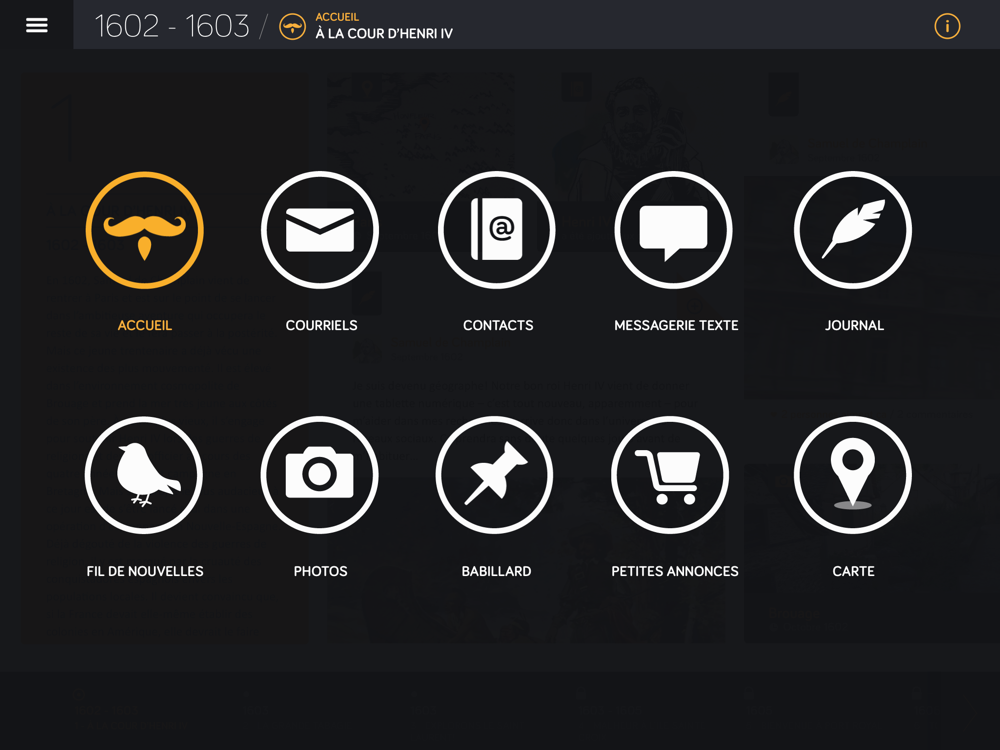Open the Babillard pushpin icon
Viewport: 1000px width, 750px height.
[495, 475]
